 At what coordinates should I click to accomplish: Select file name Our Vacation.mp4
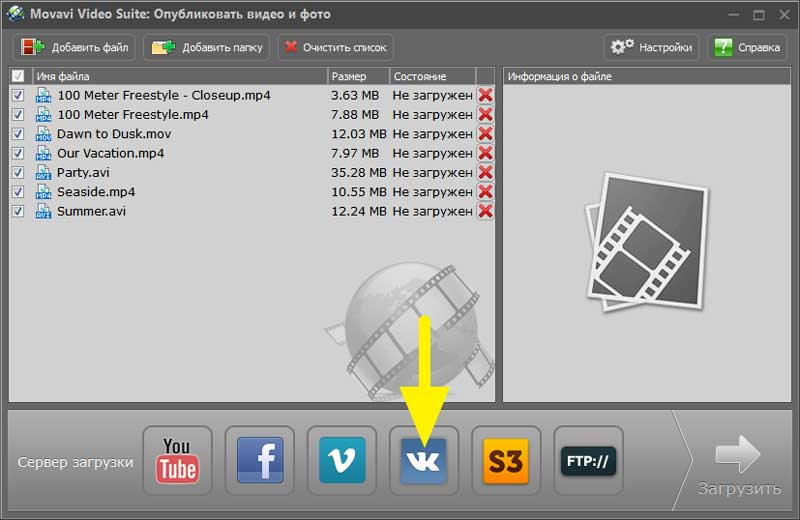[111, 153]
